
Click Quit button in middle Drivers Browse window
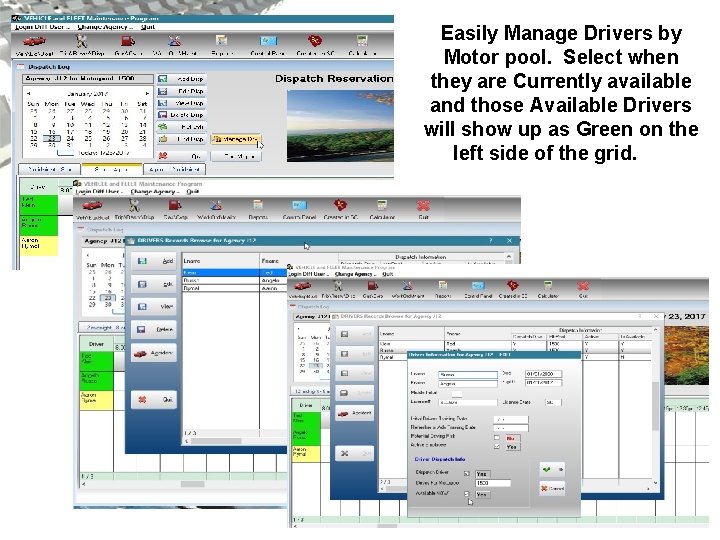pos(154,399)
